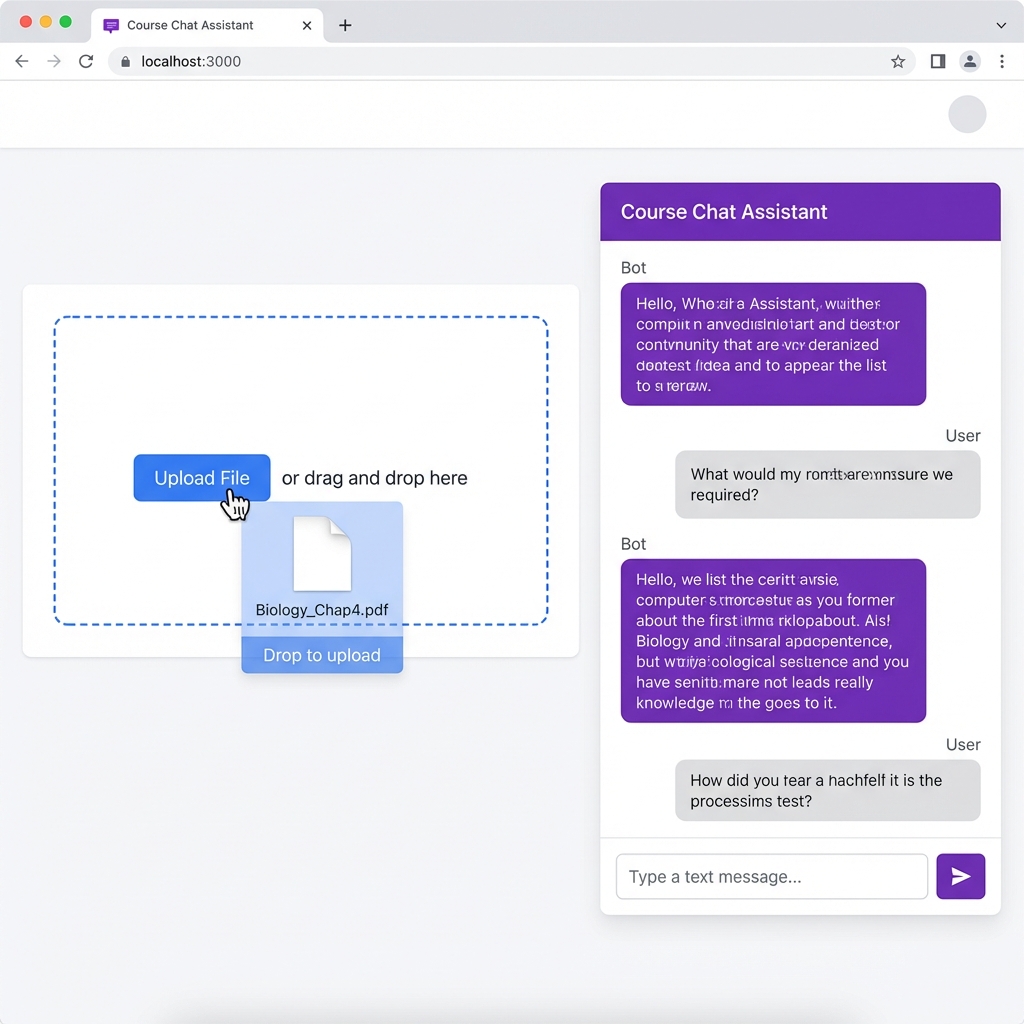
Task: Click the first Bot greeting message bubble
Action: tap(773, 344)
